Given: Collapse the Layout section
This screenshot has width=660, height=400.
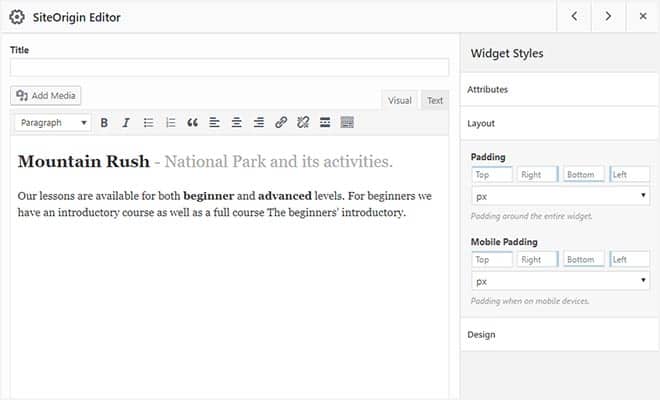Looking at the screenshot, I should pyautogui.click(x=559, y=123).
